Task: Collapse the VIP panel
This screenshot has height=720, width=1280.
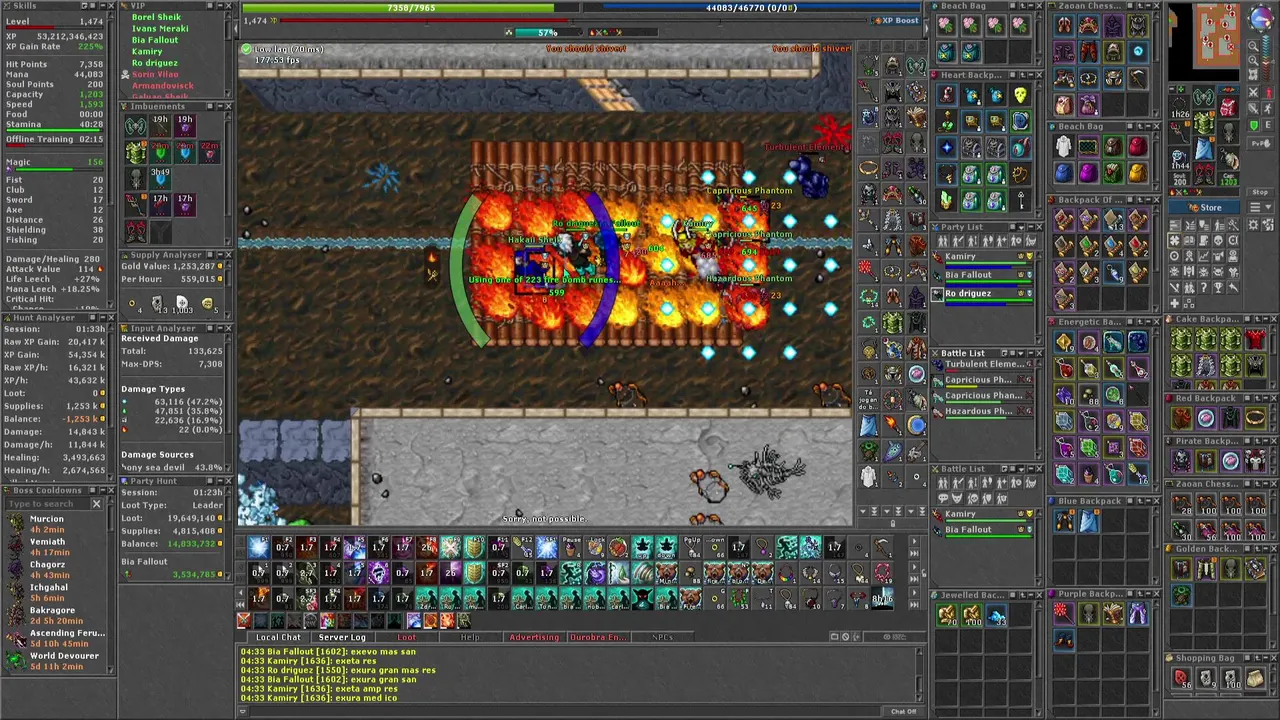Action: [x=220, y=6]
